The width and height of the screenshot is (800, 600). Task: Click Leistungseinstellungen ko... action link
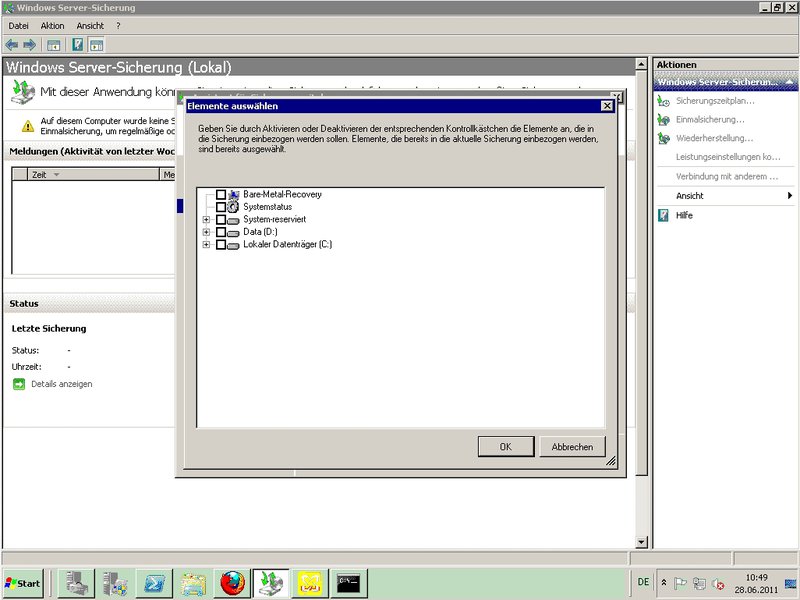tap(728, 157)
